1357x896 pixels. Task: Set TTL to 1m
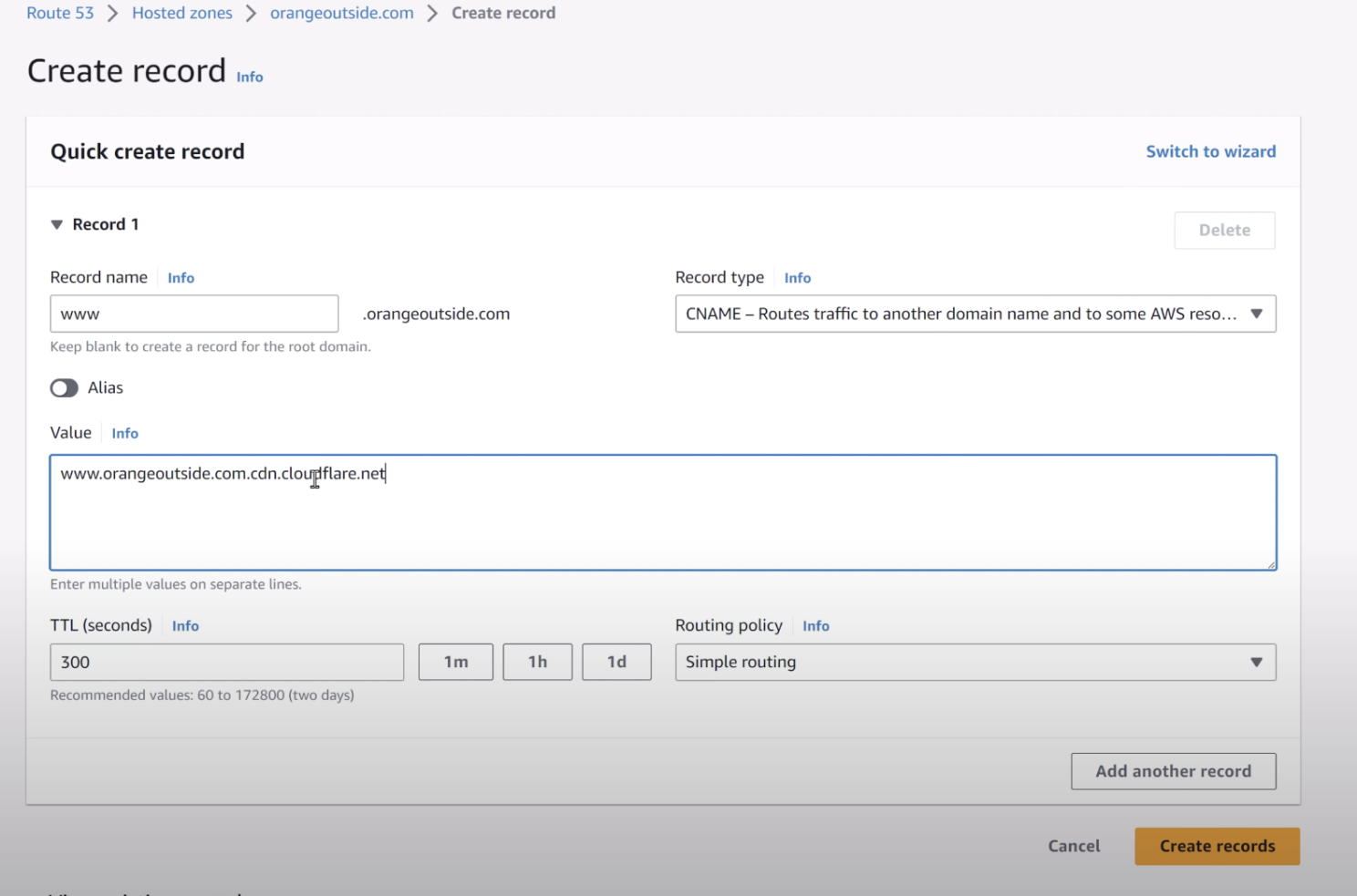point(456,662)
